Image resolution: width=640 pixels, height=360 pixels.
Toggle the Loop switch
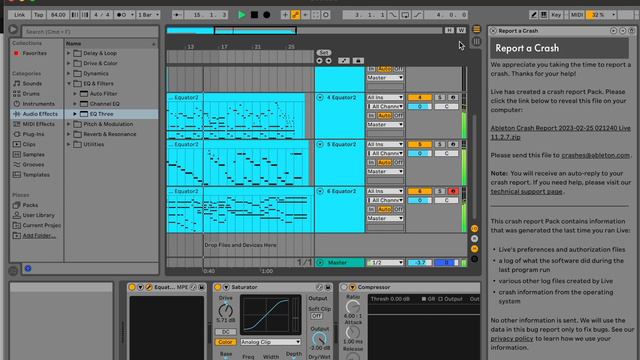click(405, 15)
